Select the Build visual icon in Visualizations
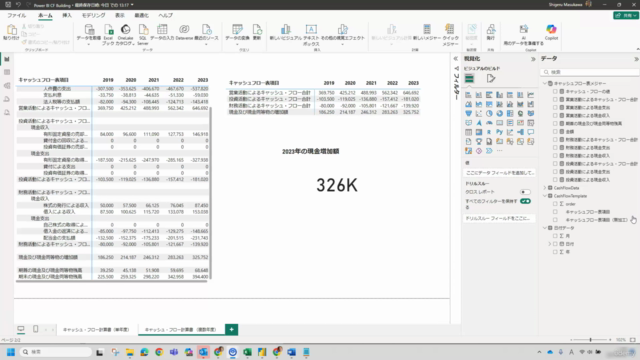This screenshot has width=640, height=360. (x=469, y=79)
